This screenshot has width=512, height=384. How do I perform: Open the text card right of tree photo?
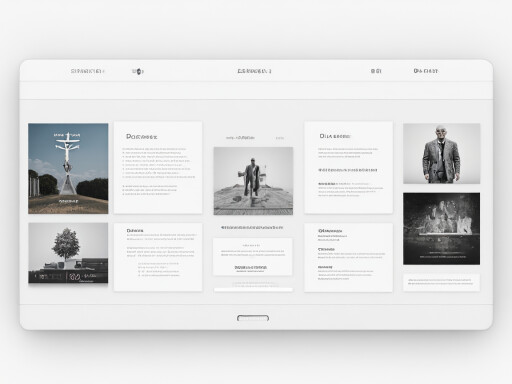click(x=158, y=257)
